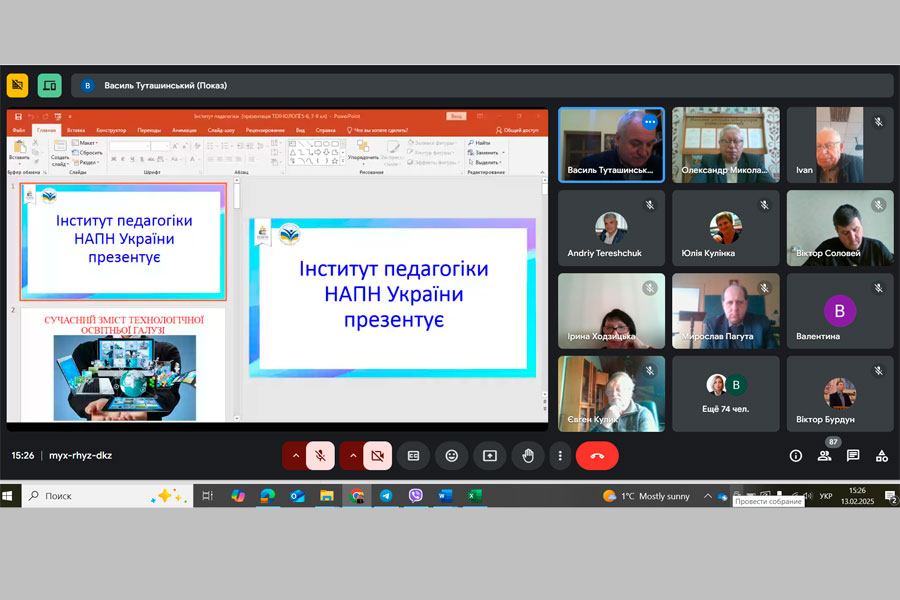This screenshot has width=900, height=600.
Task: Click the present screen button
Action: (490, 456)
